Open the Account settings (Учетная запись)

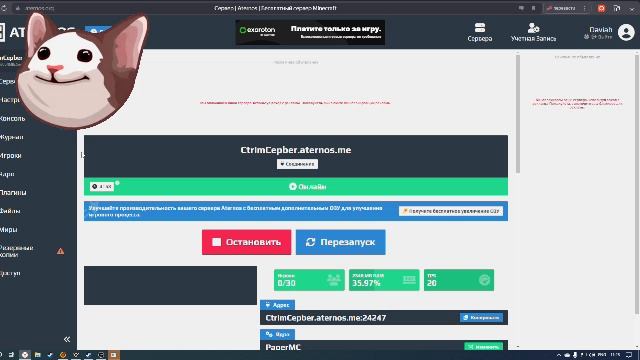[533, 33]
